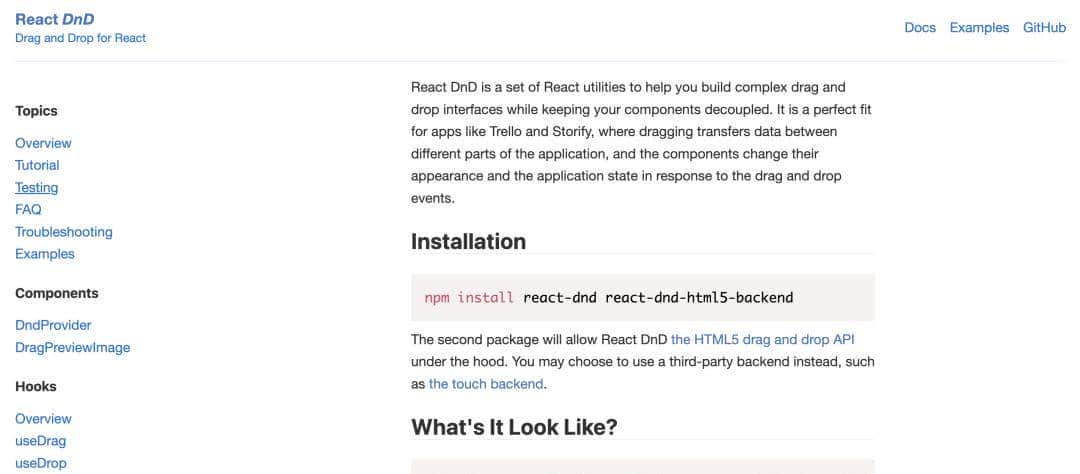The width and height of the screenshot is (1080, 474).
Task: Go to the GitHub link in header
Action: point(1044,28)
